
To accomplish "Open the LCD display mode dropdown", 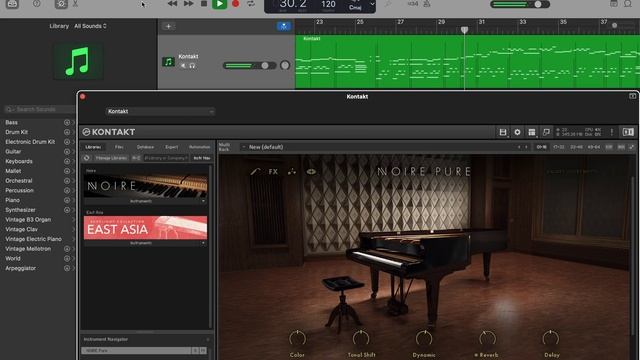I will [372, 4].
